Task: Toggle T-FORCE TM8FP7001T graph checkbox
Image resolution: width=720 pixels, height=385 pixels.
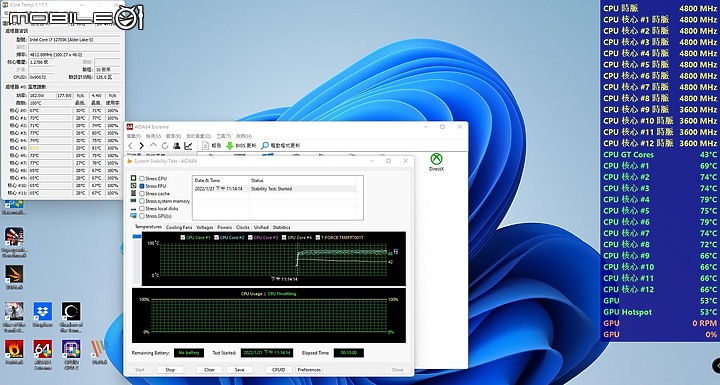Action: tap(318, 238)
